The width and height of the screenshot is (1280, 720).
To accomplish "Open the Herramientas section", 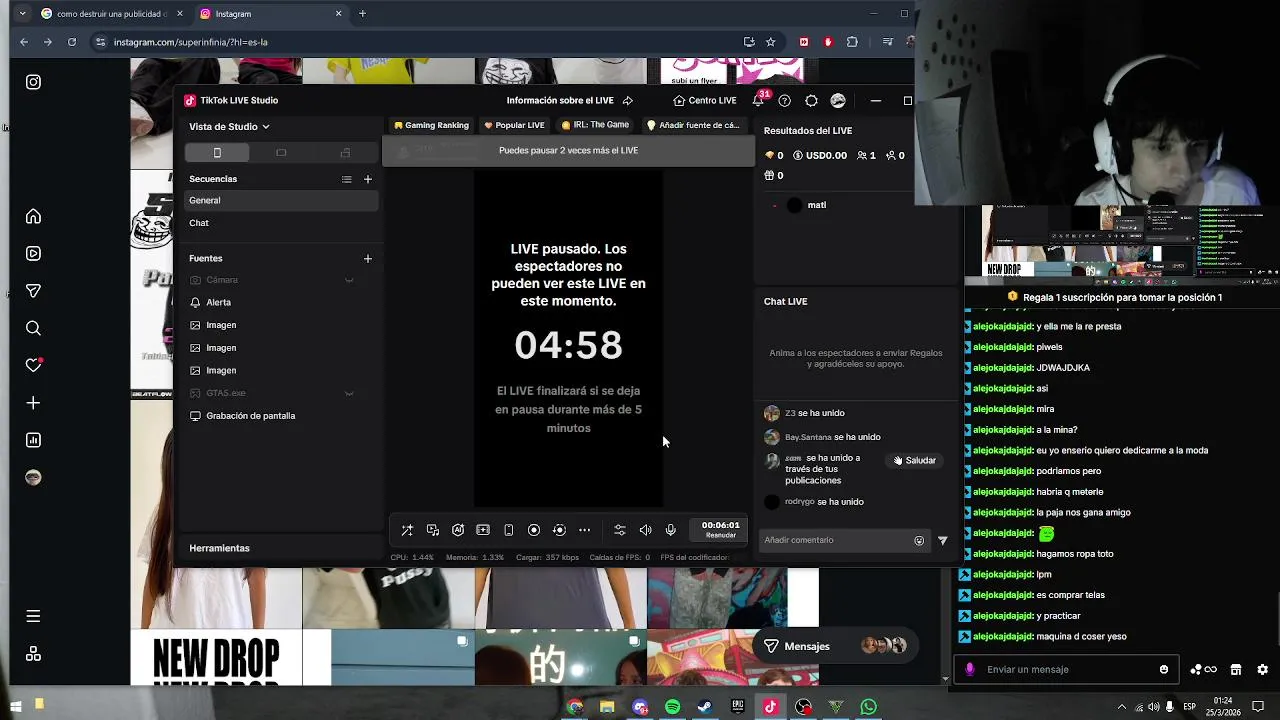I will pyautogui.click(x=219, y=548).
